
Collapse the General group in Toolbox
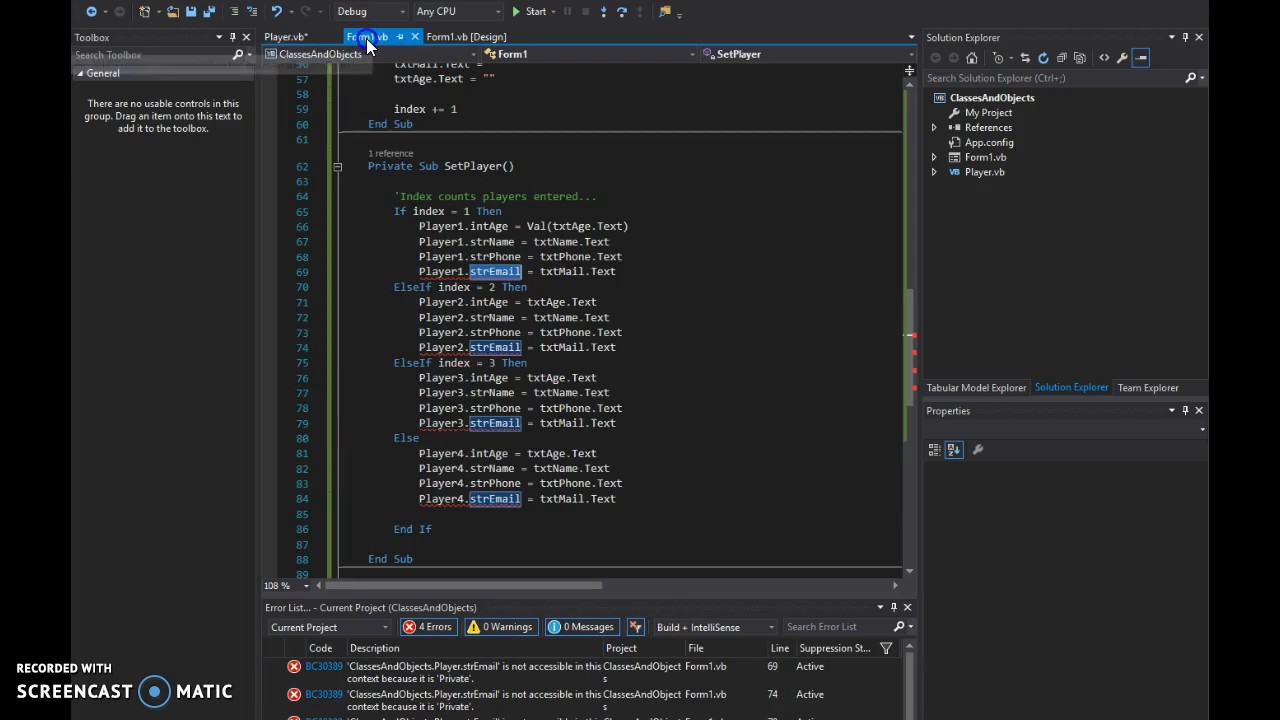(81, 73)
